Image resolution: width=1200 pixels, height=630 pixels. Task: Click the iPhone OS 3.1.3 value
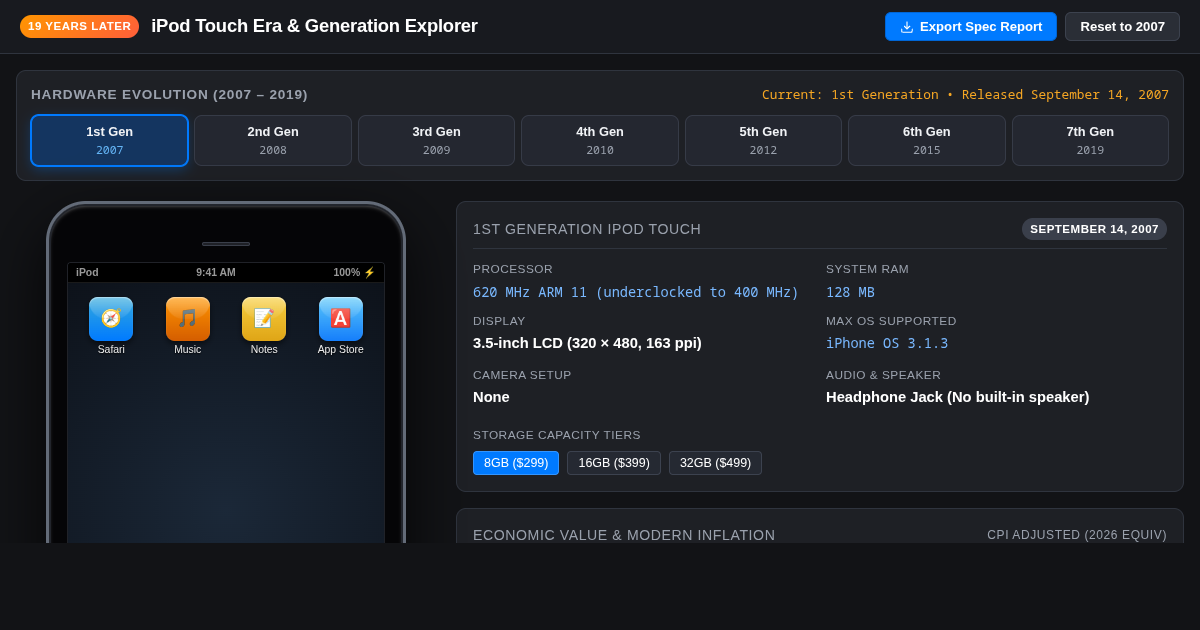887,343
